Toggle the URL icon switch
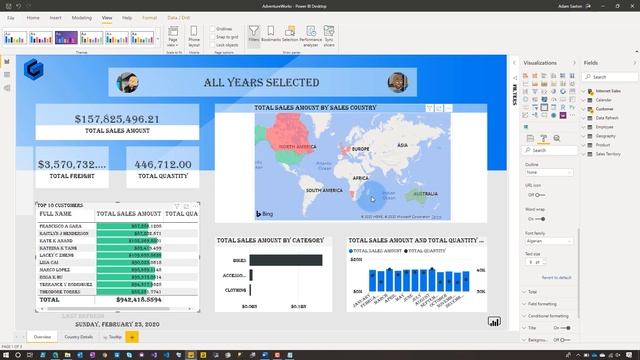640x360 pixels. point(540,195)
